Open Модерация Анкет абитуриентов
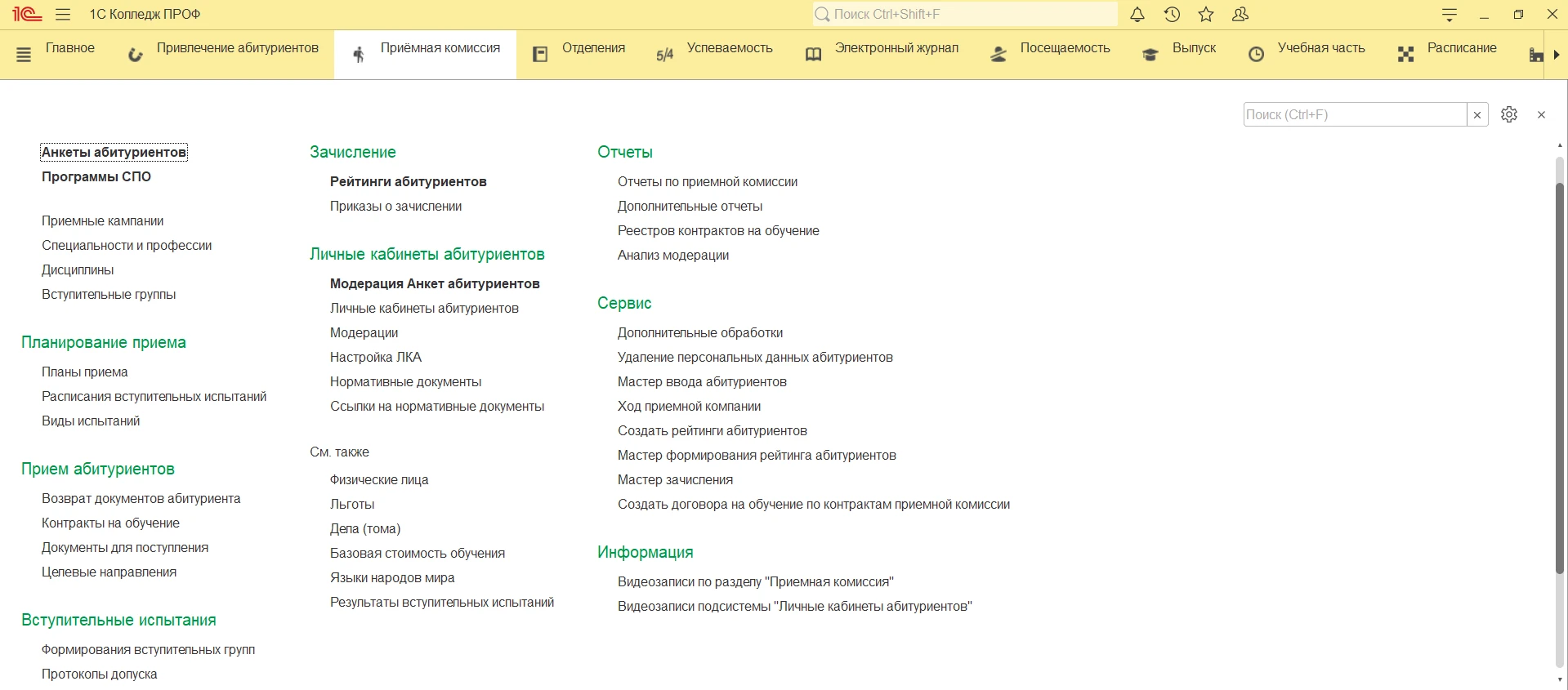 [x=435, y=283]
